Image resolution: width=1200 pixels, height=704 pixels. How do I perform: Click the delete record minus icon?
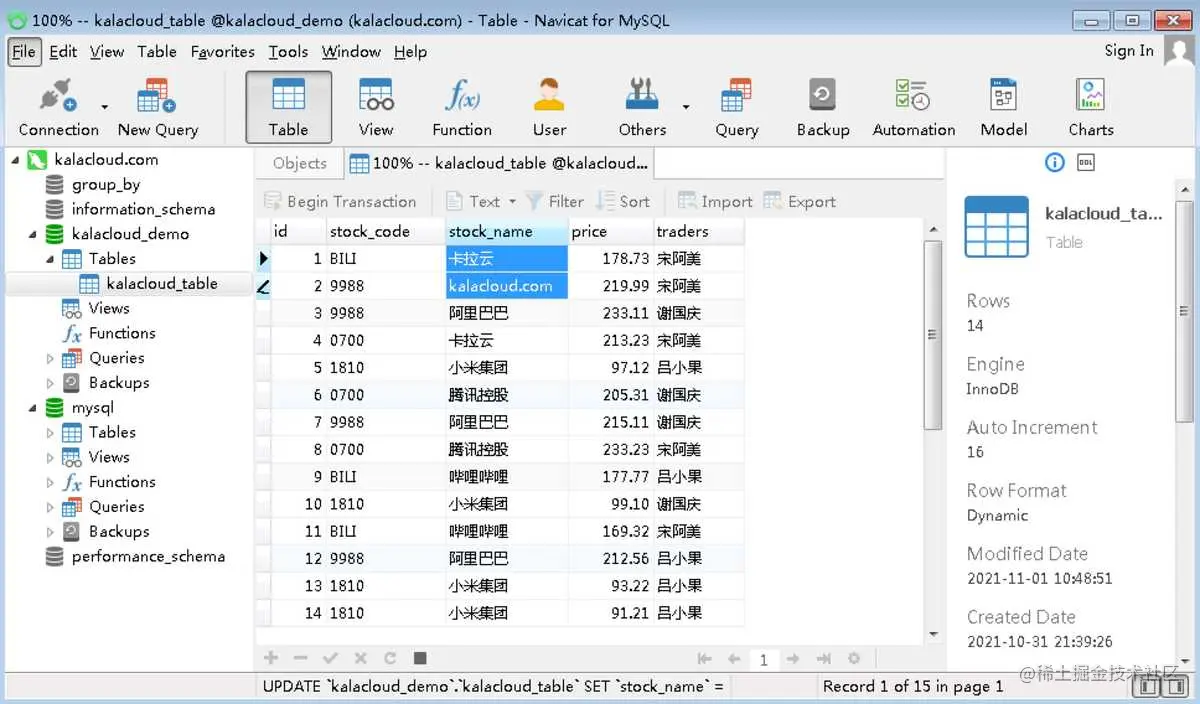point(300,658)
